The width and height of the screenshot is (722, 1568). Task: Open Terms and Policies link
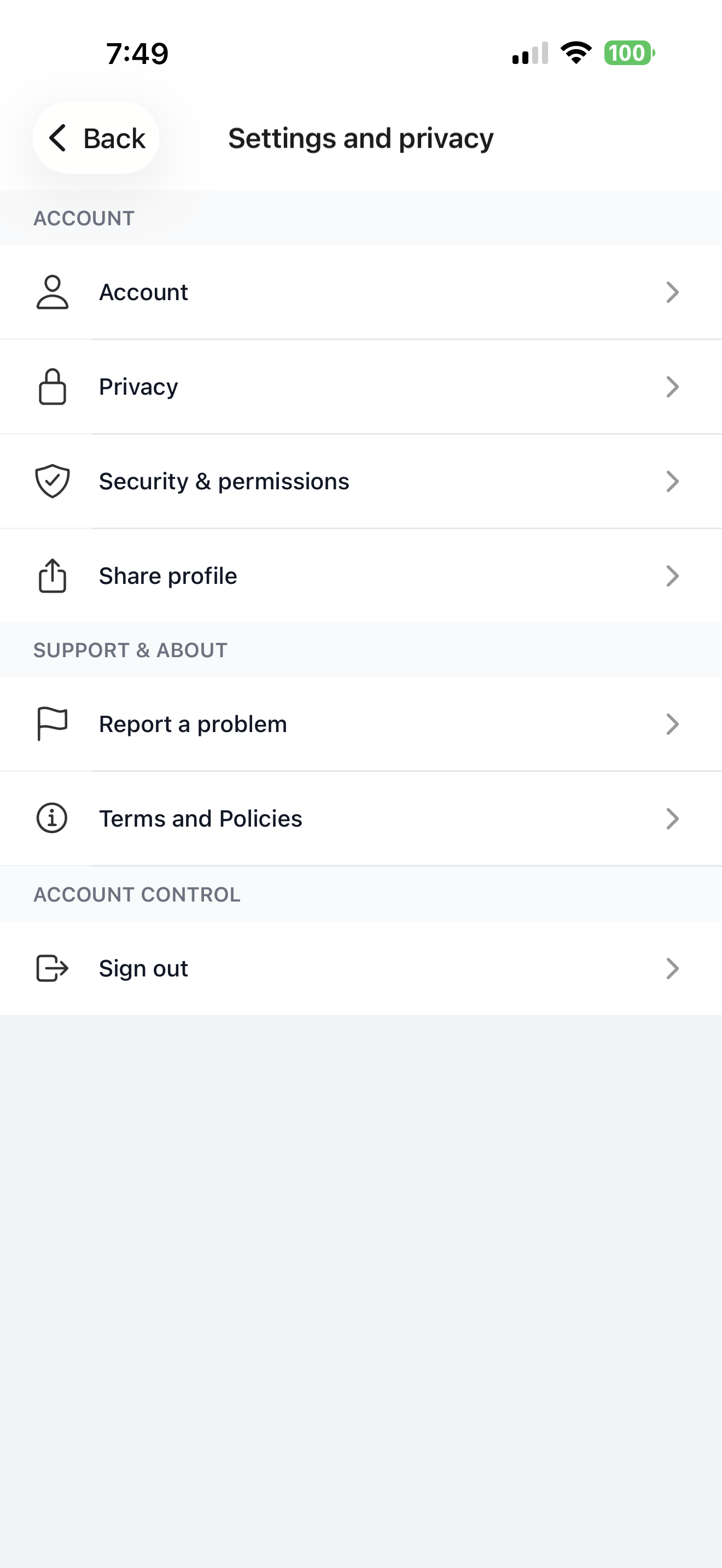point(201,818)
